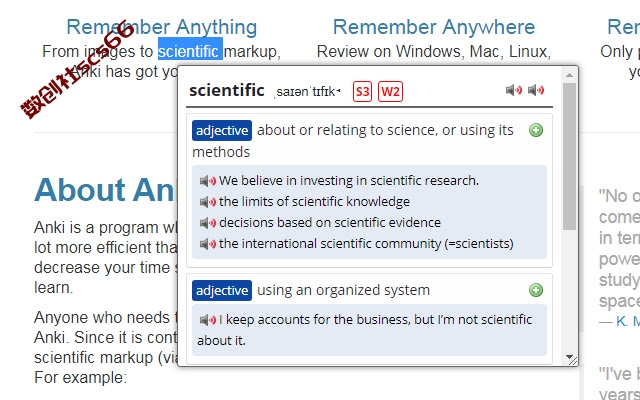Click green plus for 'using an organized system'

click(536, 290)
